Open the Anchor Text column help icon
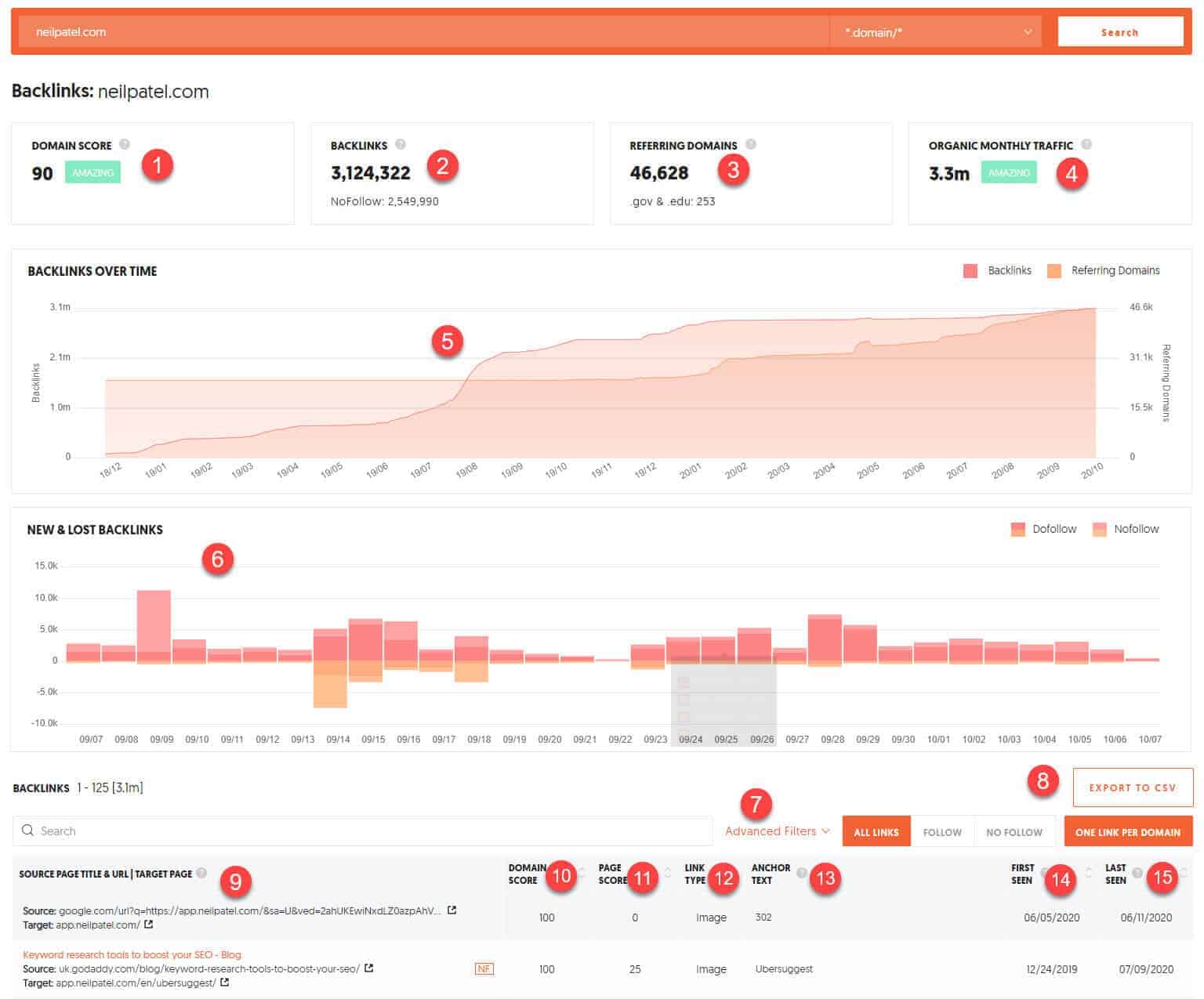 [801, 872]
